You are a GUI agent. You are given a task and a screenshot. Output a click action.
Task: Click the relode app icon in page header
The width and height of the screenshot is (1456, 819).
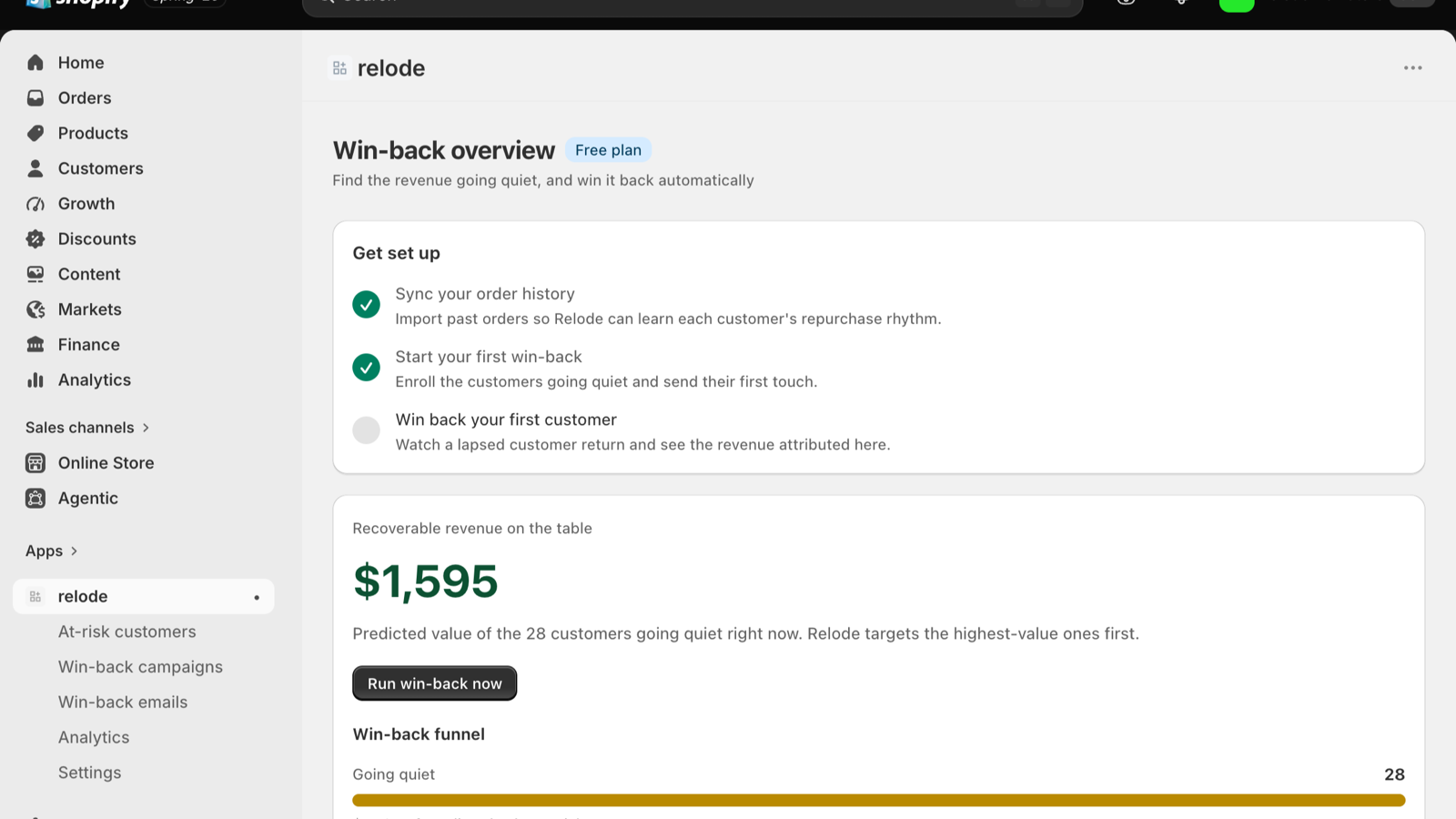pyautogui.click(x=339, y=68)
